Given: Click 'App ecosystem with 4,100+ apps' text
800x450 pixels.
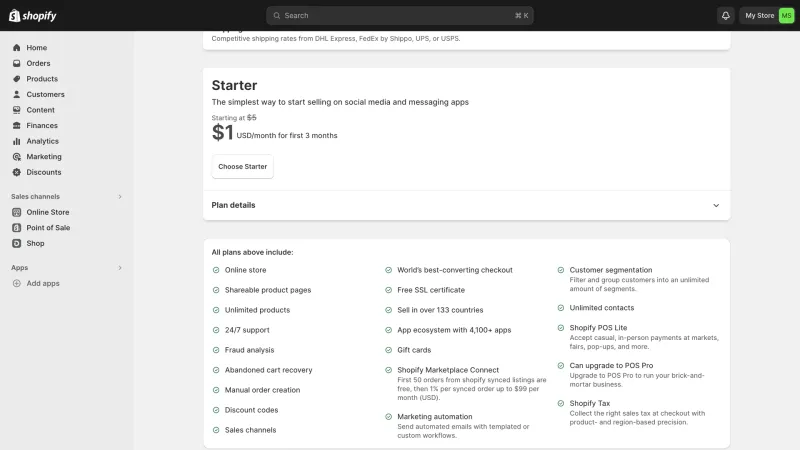Looking at the screenshot, I should coord(454,330).
